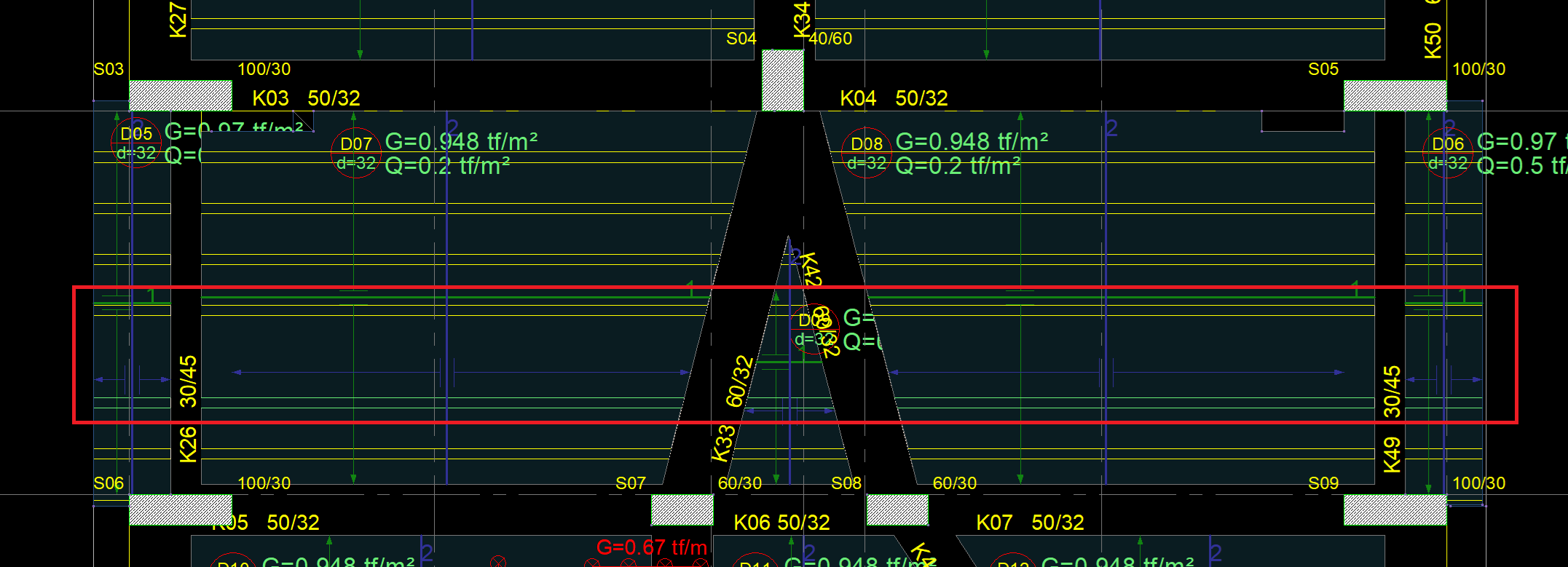Select the hatched column below S09 label
Screen dimensions: 1568x567
pyautogui.click(x=1394, y=509)
